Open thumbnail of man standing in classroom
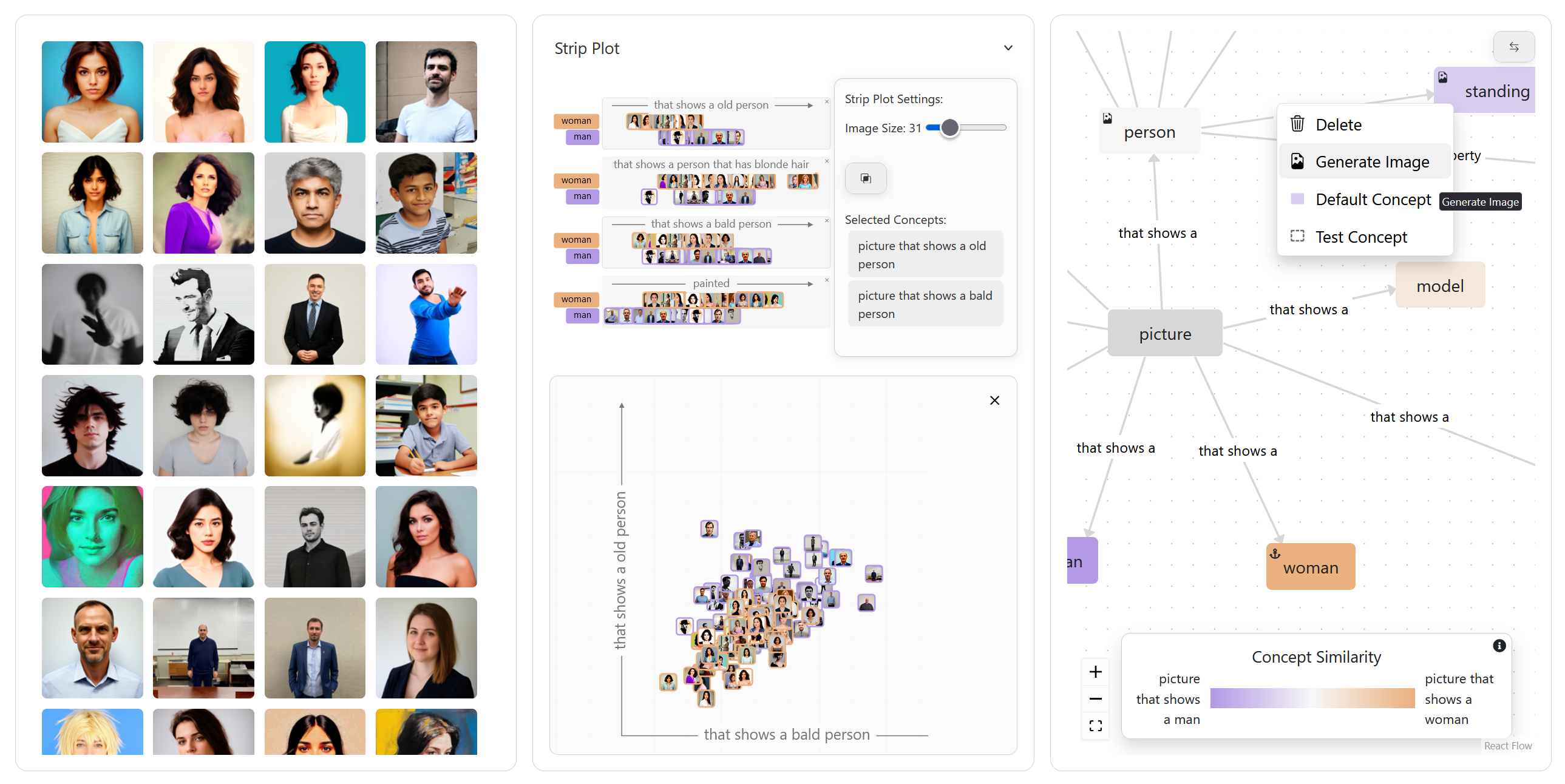The width and height of the screenshot is (1565, 784). pyautogui.click(x=203, y=647)
